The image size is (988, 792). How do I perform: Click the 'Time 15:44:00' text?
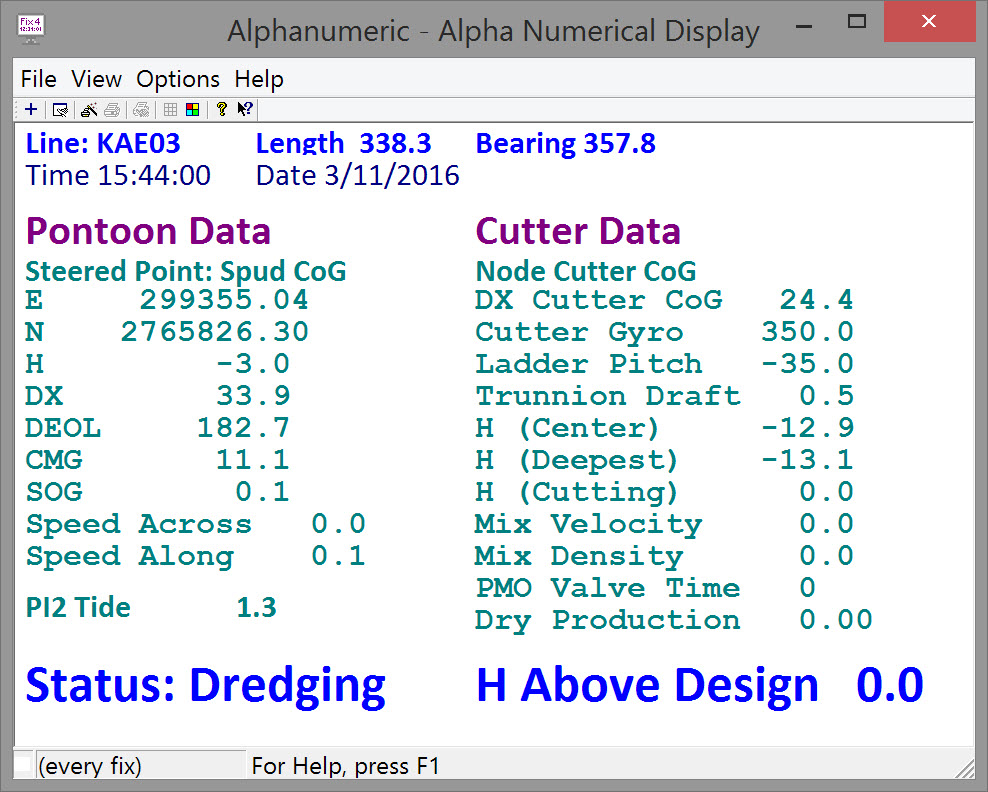(x=118, y=176)
